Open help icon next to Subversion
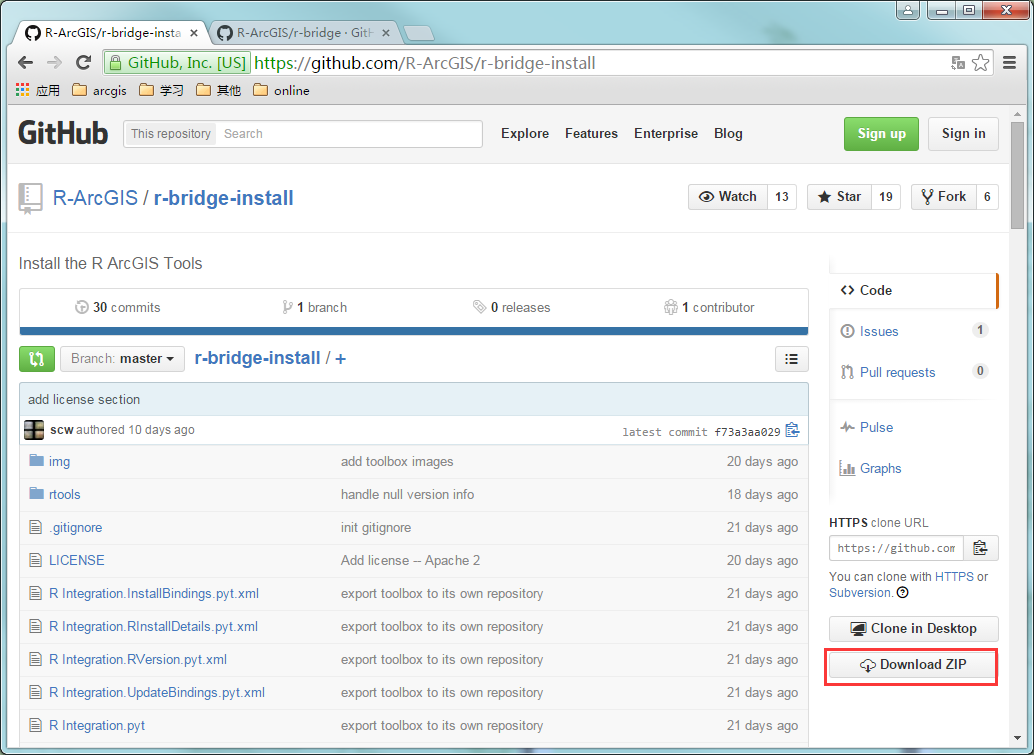Screen dimensions: 1034x755 pyautogui.click(x=903, y=592)
